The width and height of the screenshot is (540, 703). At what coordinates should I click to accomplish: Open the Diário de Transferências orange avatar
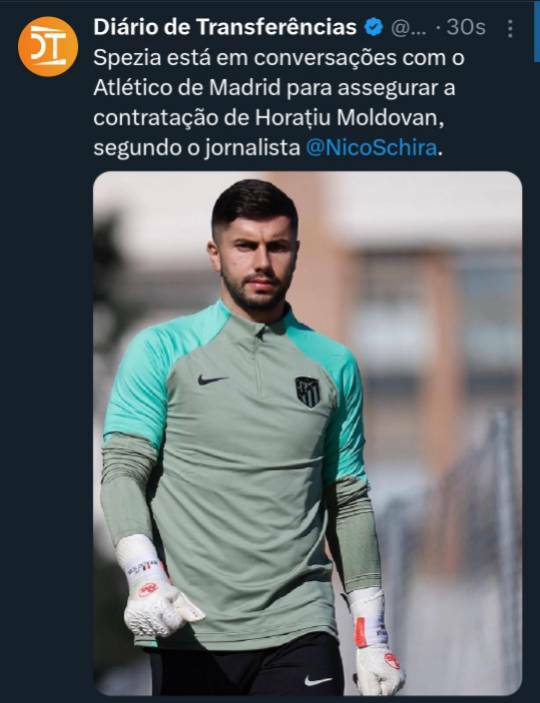(48, 47)
